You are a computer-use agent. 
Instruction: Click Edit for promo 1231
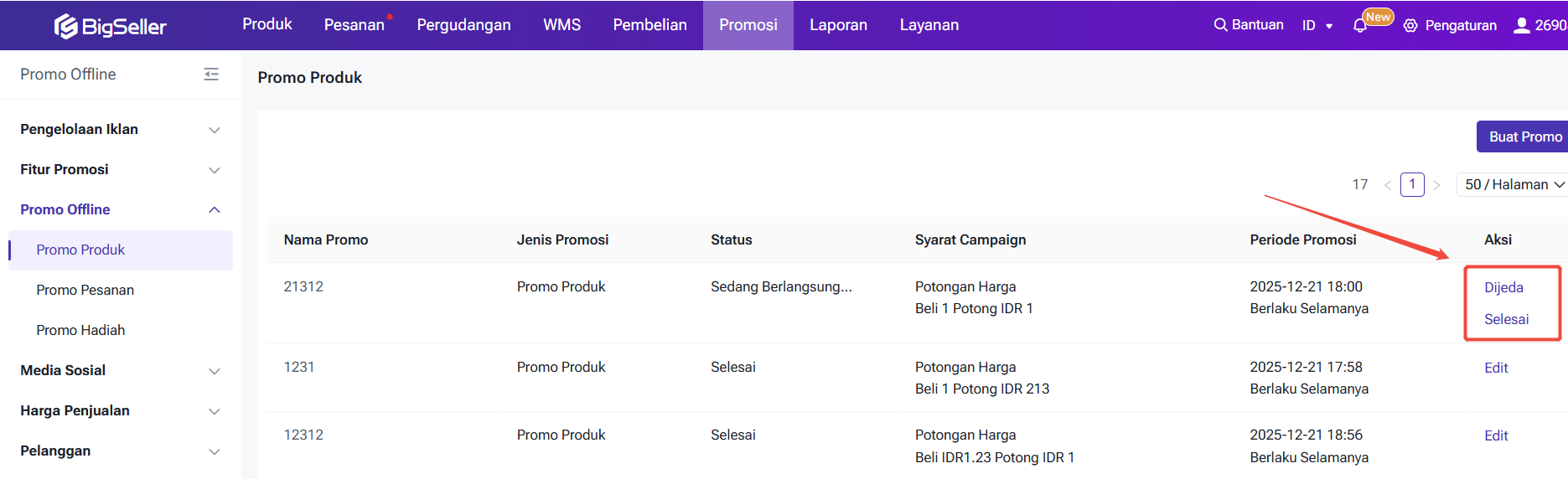point(1496,368)
